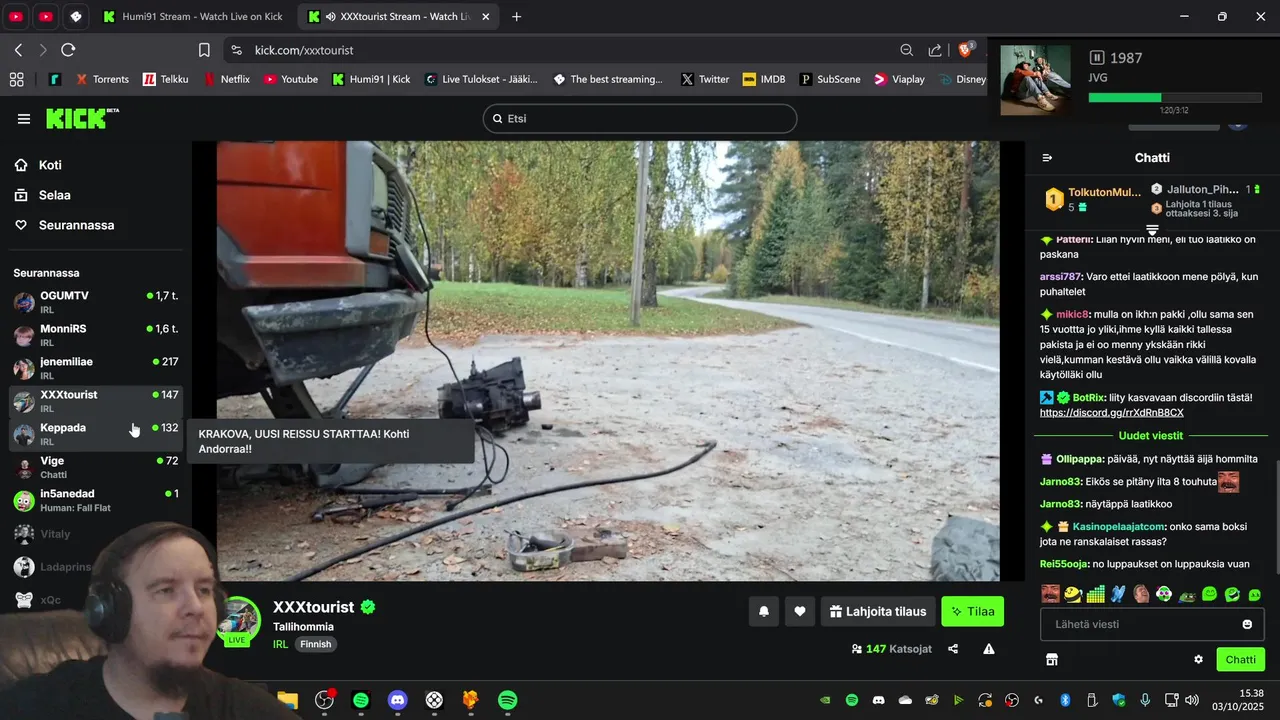Toggle notification bell for XXXtourist

click(x=764, y=611)
